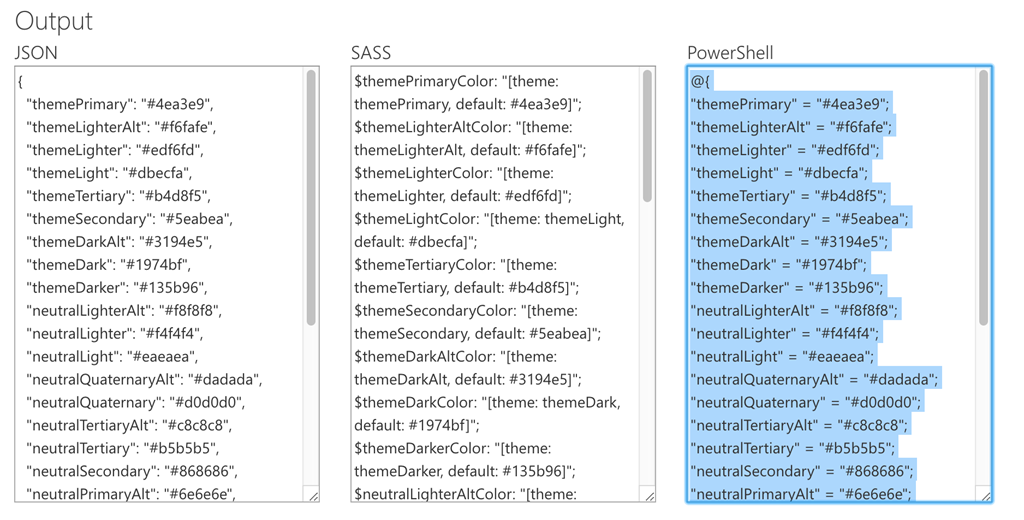This screenshot has width=1024, height=520.
Task: Click the JSON text area resize handle
Action: click(x=313, y=496)
